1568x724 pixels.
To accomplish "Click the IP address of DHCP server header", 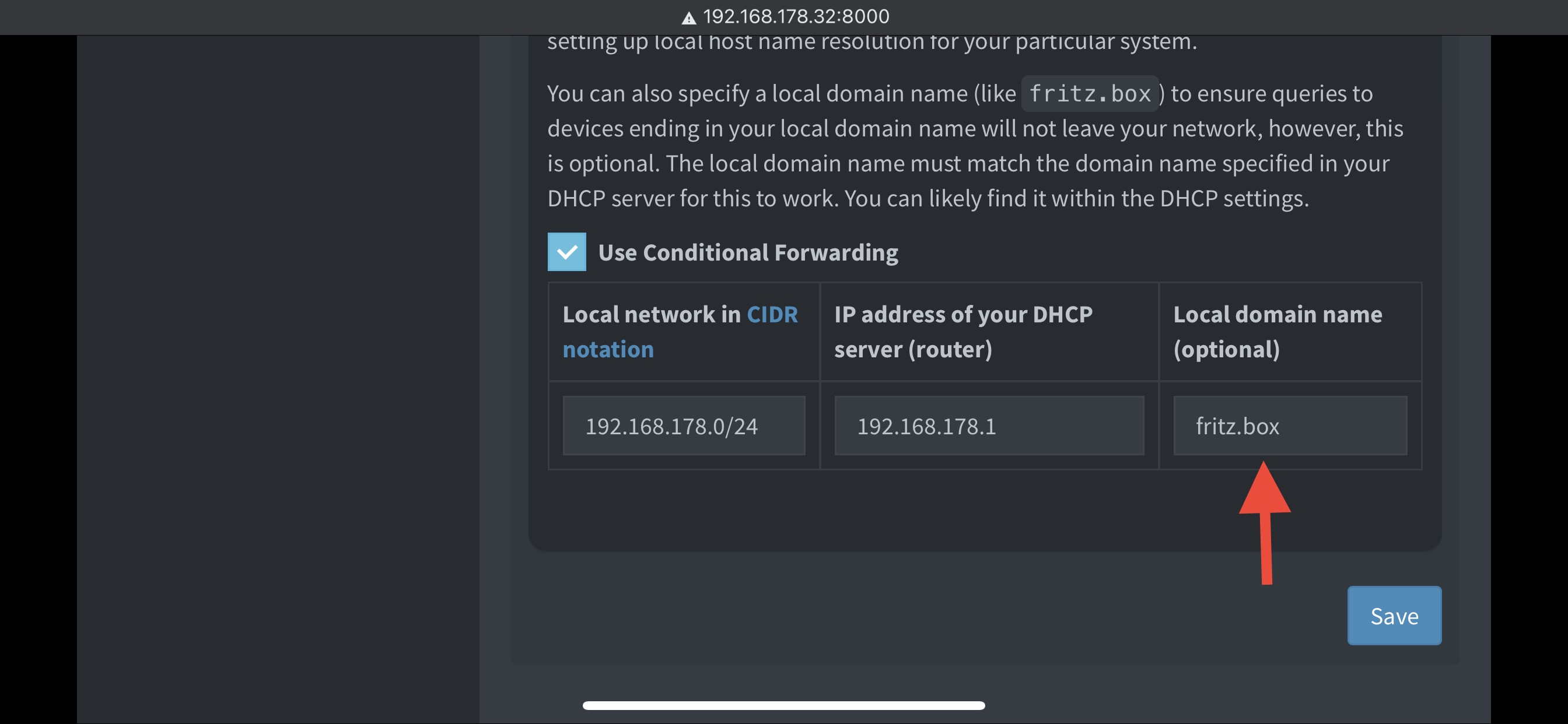I will (963, 332).
